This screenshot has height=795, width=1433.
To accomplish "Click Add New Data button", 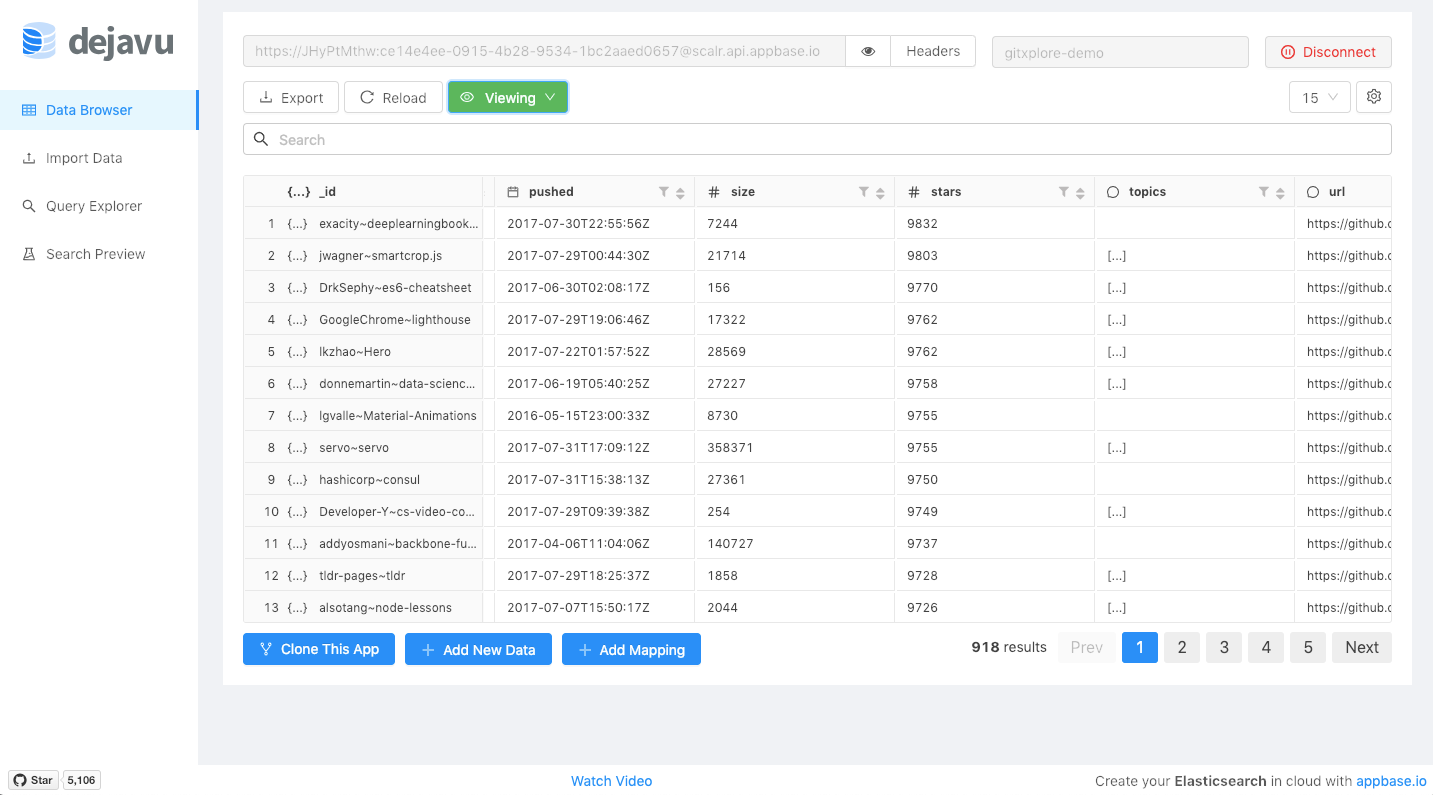I will click(x=478, y=649).
